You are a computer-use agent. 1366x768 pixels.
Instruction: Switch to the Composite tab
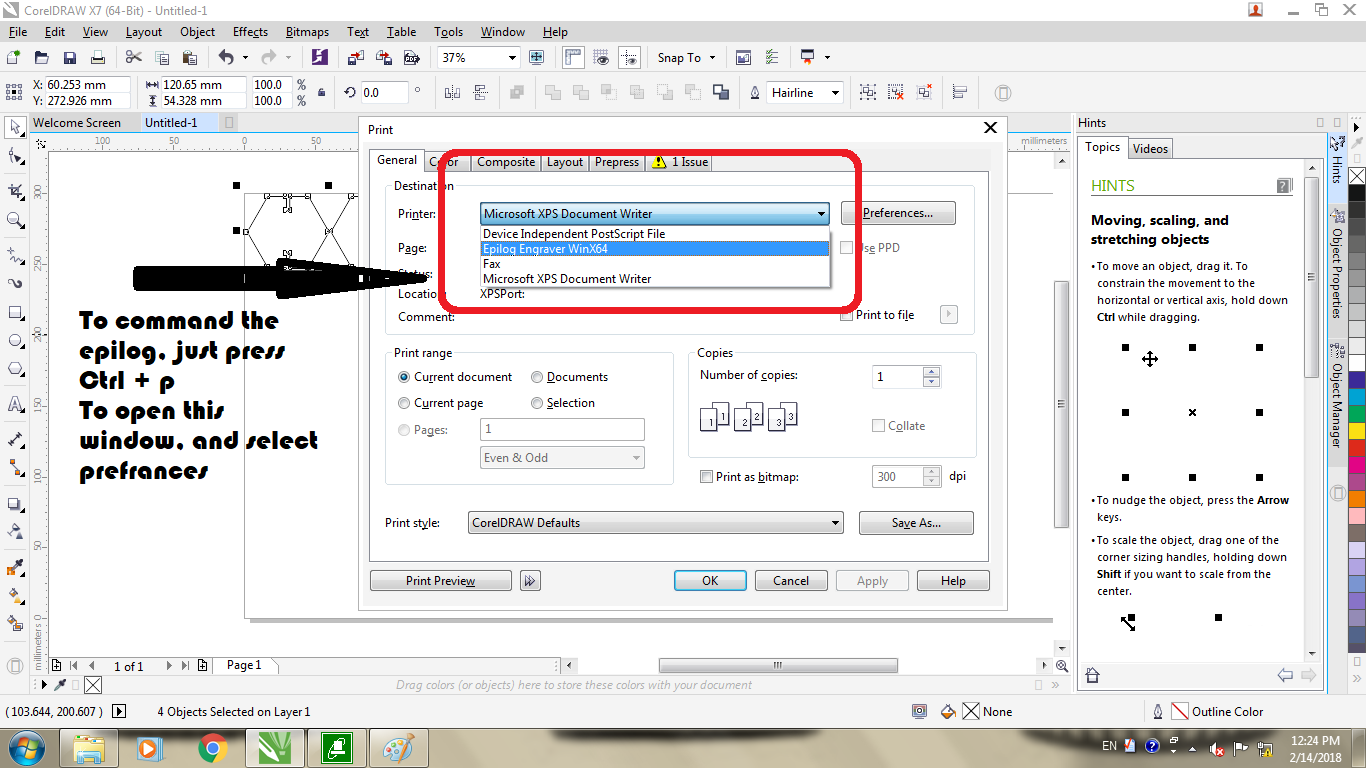506,162
